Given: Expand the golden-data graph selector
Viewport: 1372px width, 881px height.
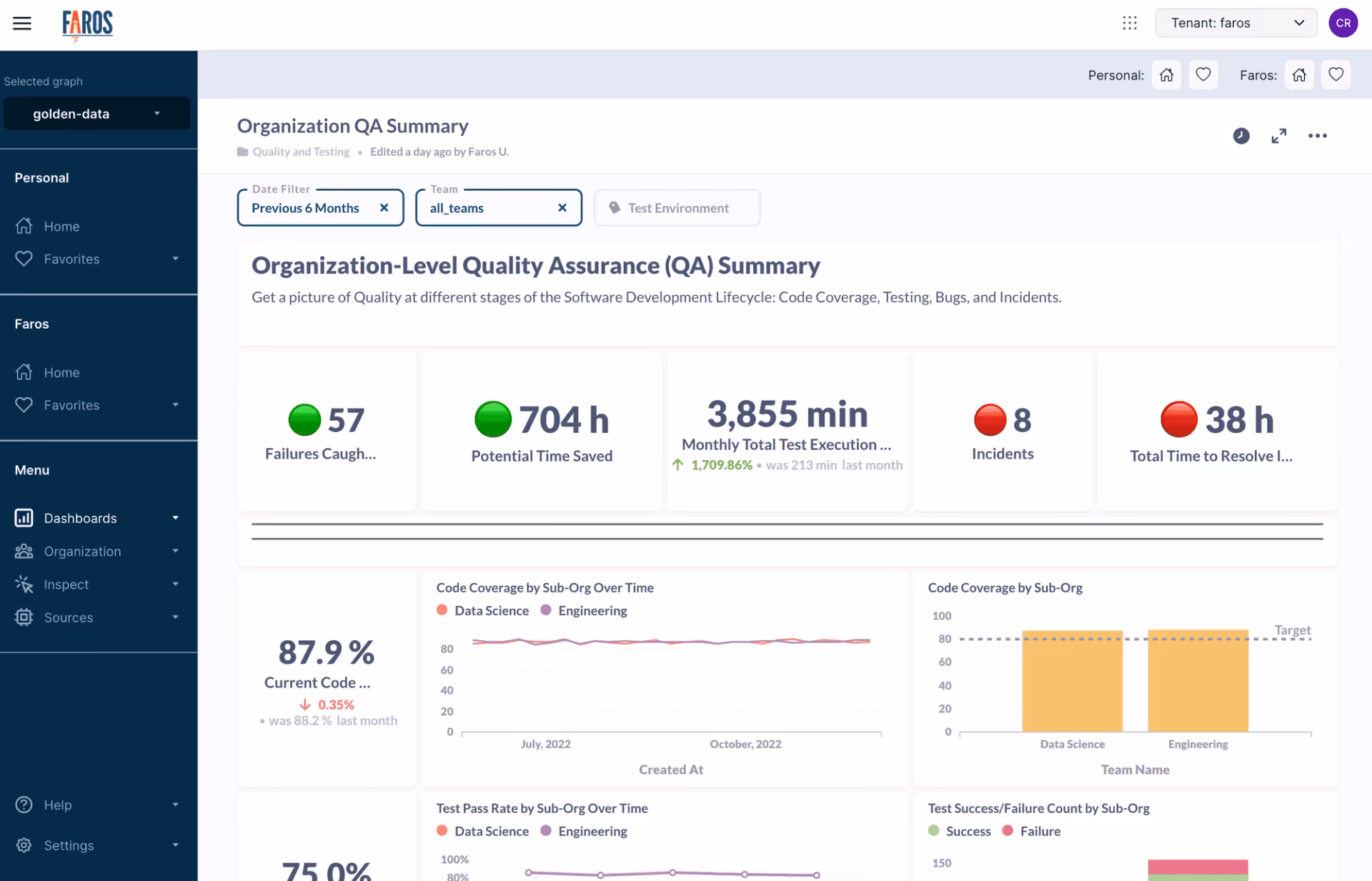Looking at the screenshot, I should click(96, 114).
